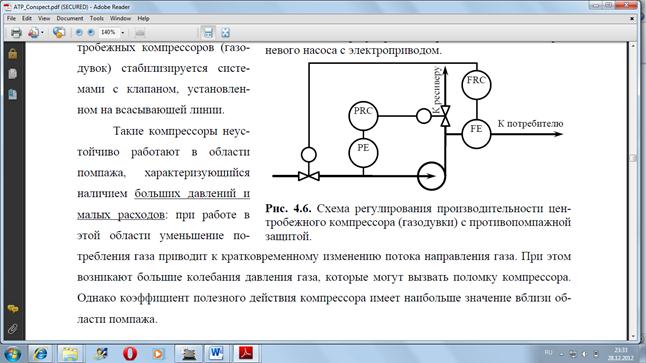The image size is (646, 363).
Task: Click the taskbar icon beside Explorer folder
Action: 100,354
